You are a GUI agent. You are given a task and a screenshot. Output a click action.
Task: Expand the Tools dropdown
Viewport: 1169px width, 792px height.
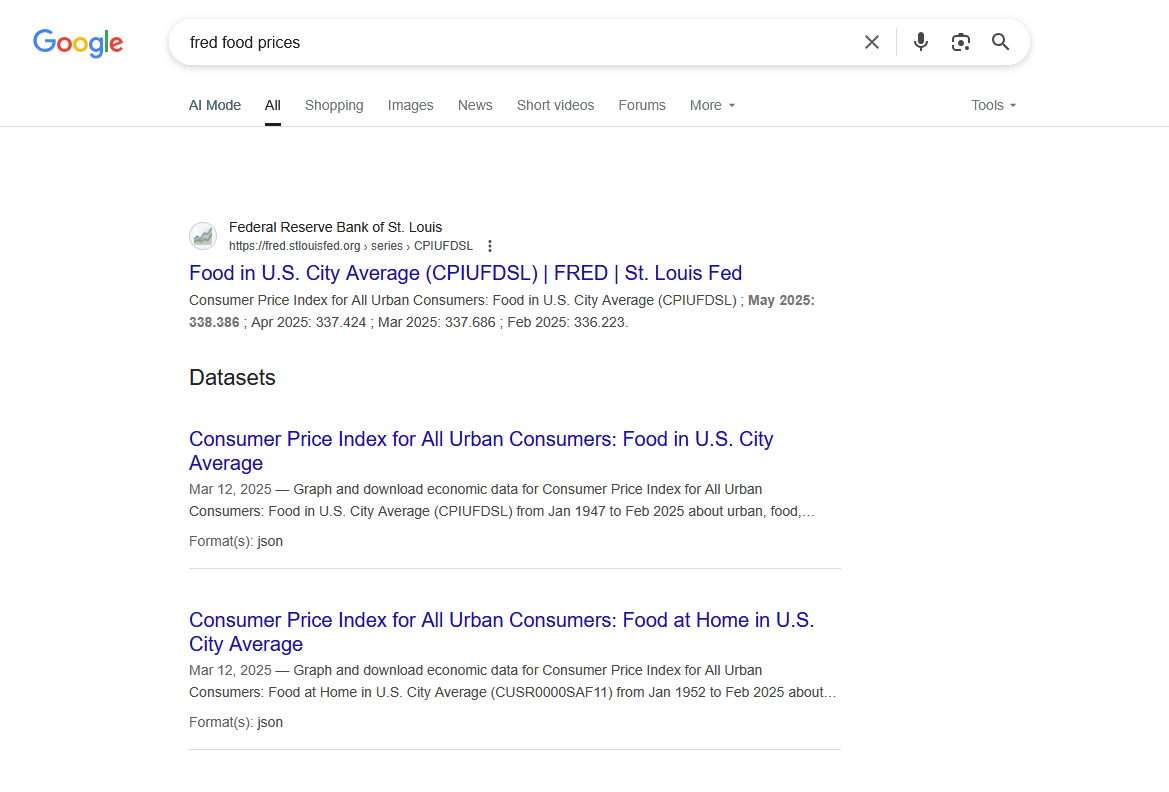(993, 105)
